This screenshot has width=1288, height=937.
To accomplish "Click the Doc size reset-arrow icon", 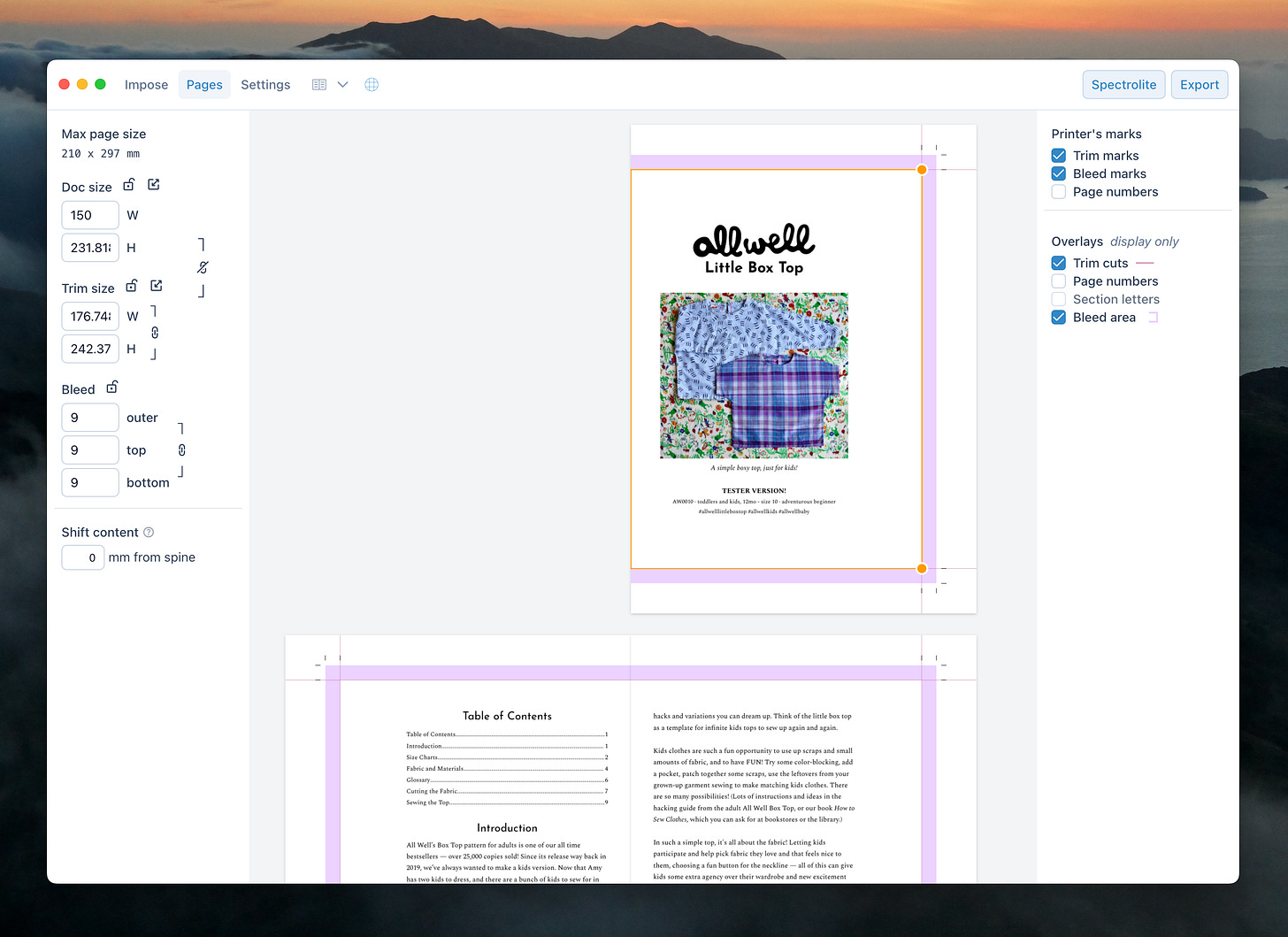I will click(154, 184).
